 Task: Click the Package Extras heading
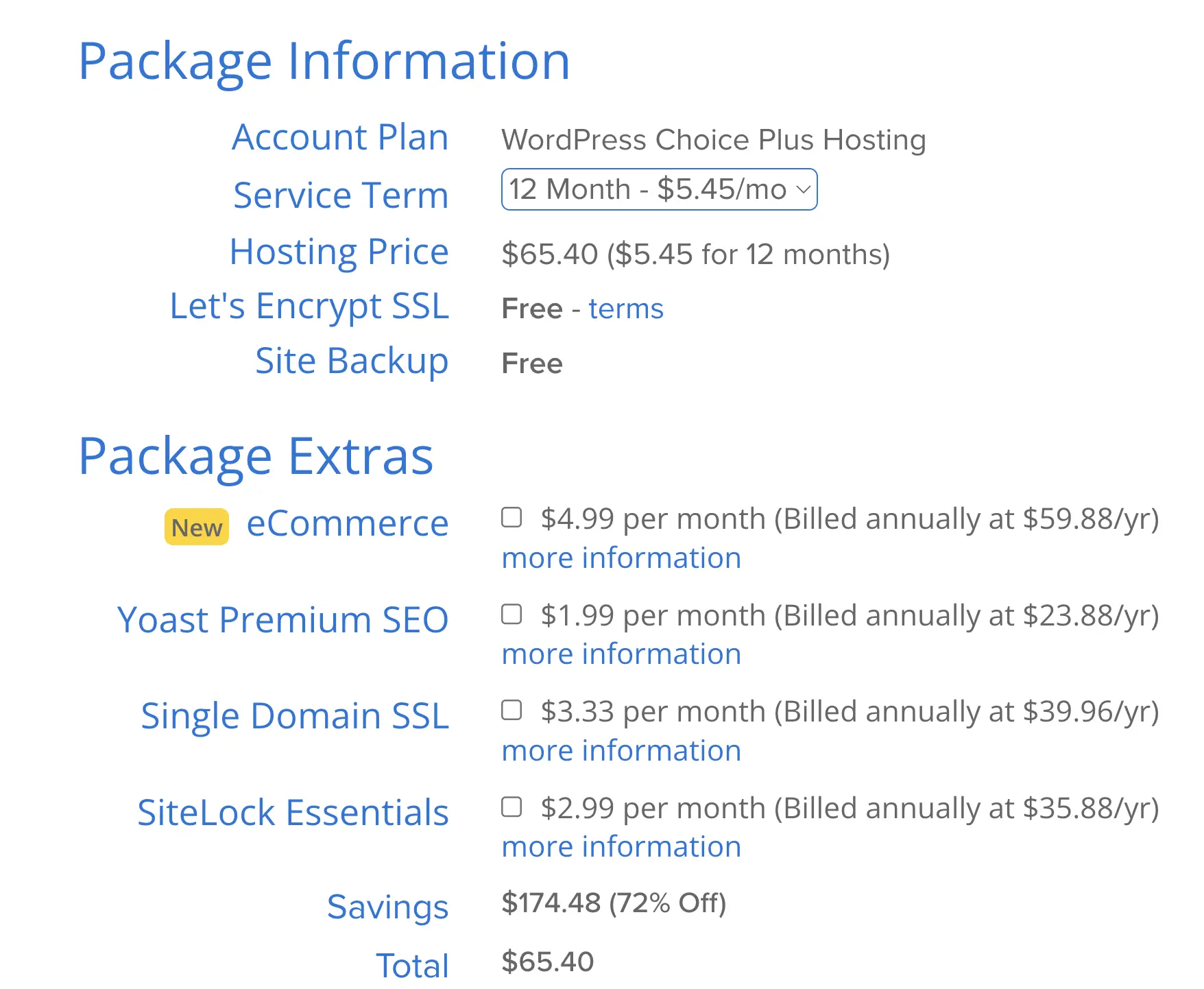click(x=256, y=457)
